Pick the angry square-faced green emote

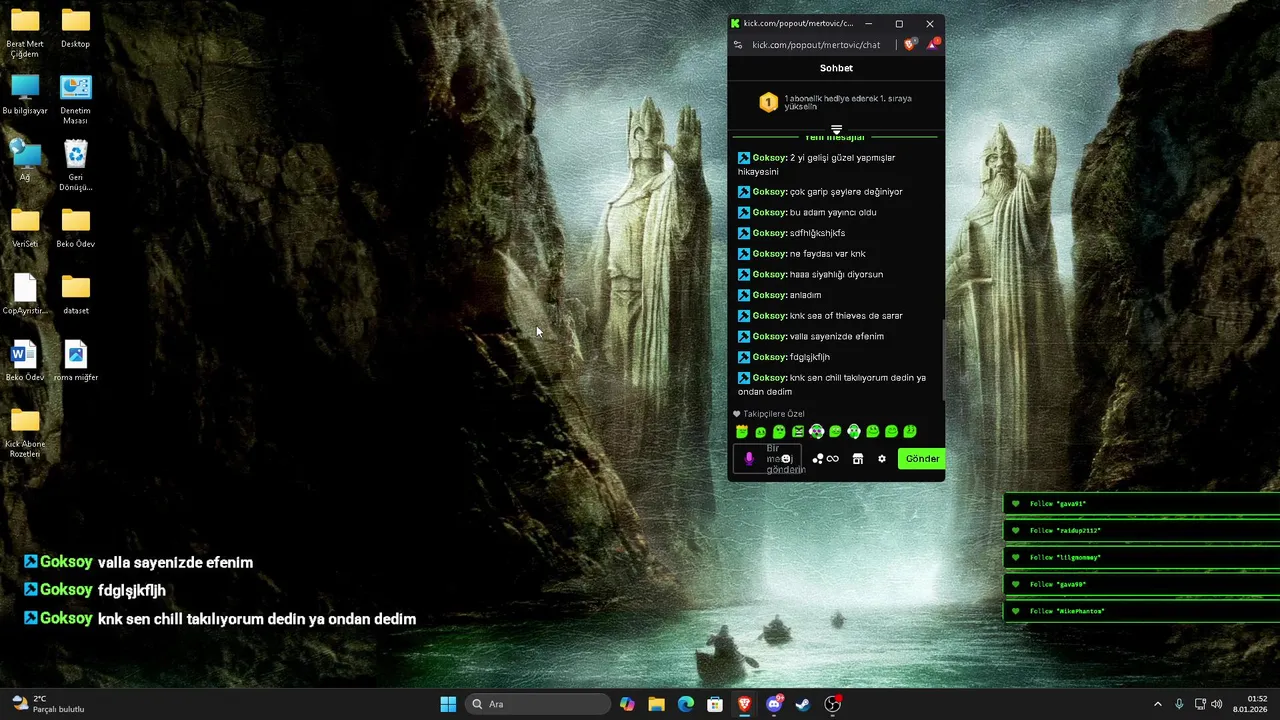coord(798,432)
